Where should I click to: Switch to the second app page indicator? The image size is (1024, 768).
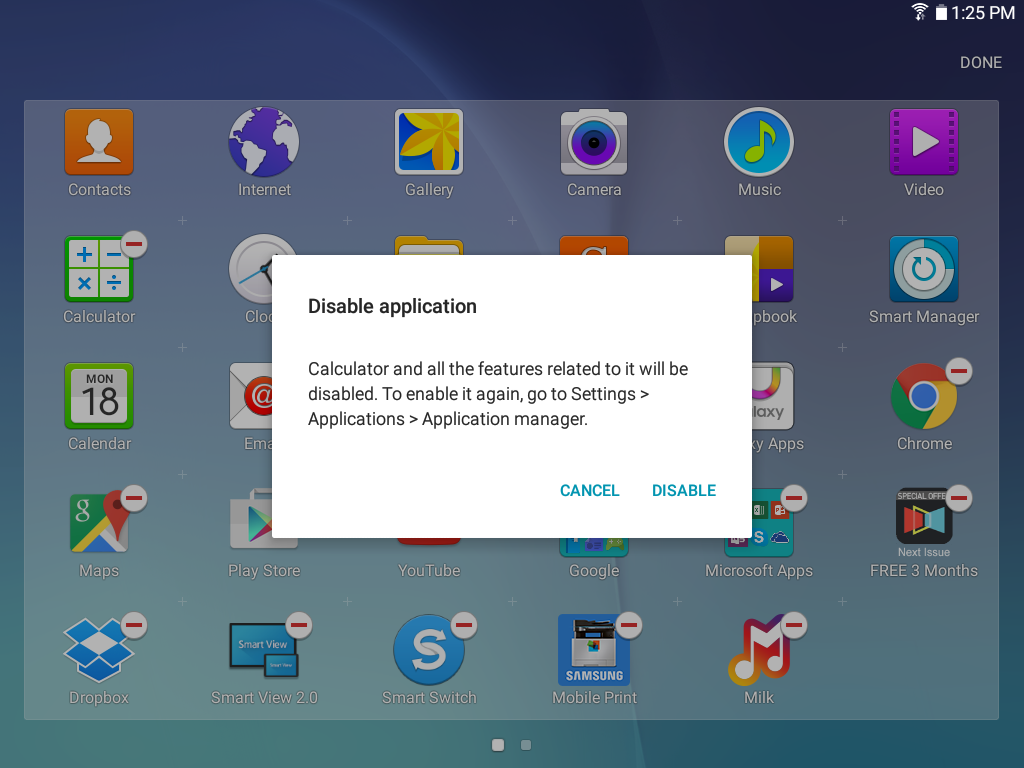click(x=526, y=745)
